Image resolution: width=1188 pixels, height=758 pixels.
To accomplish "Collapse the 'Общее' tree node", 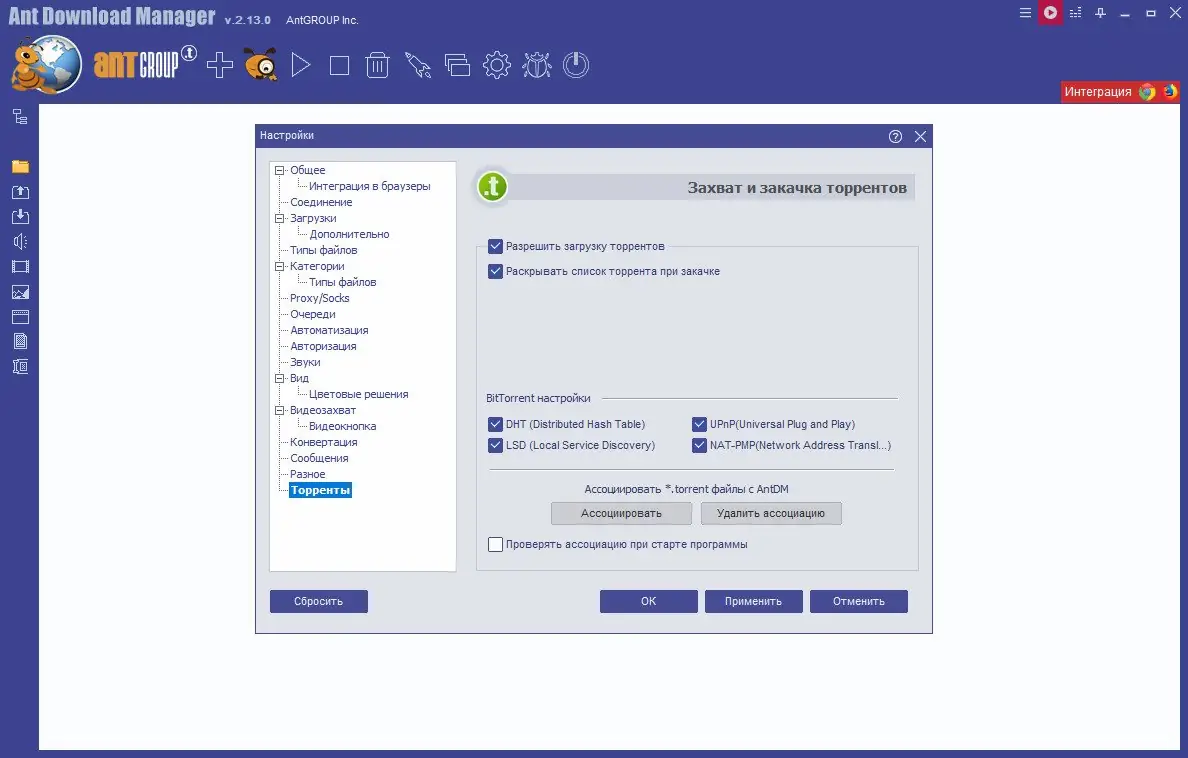I will click(280, 171).
